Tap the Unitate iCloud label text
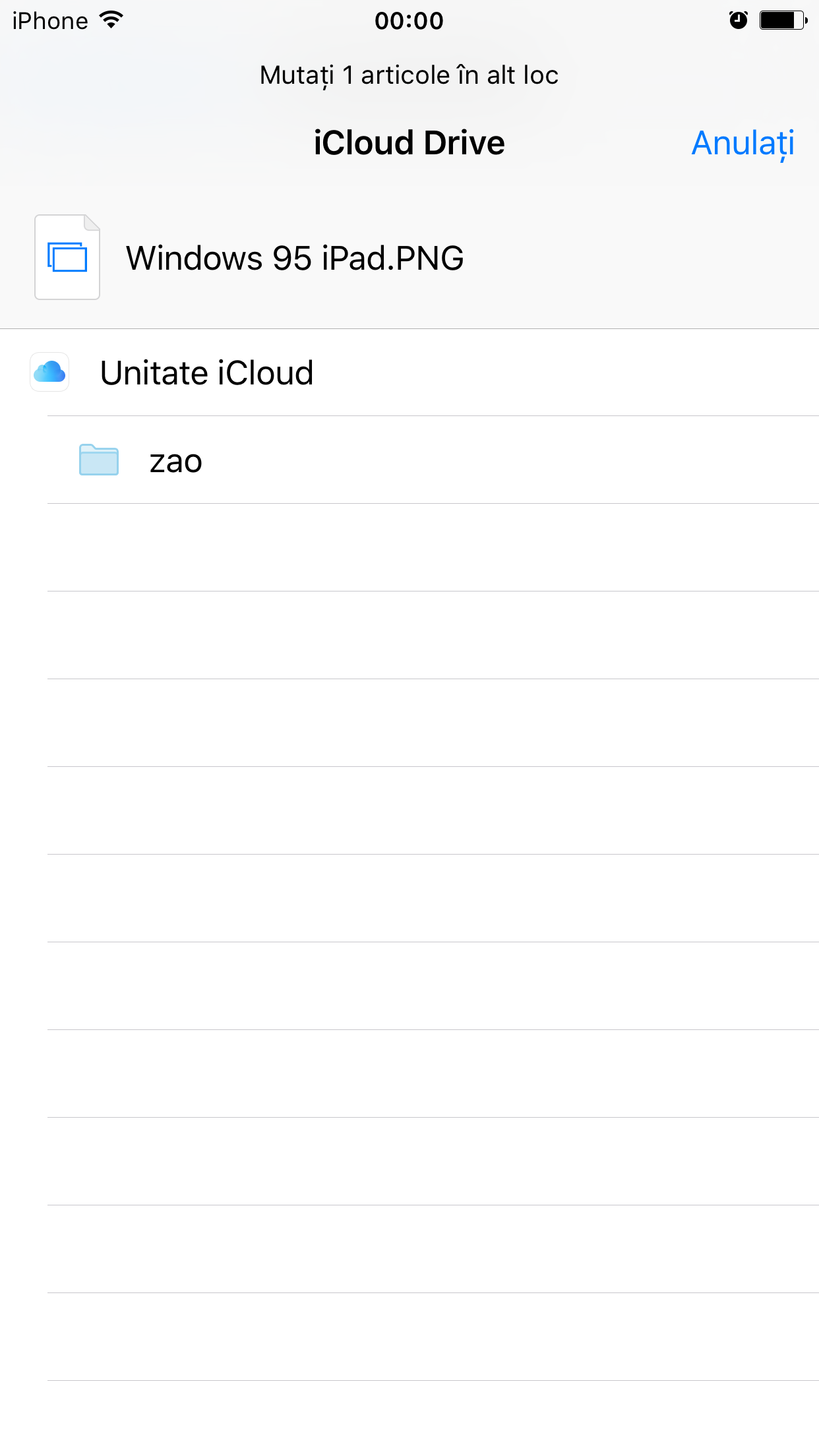Viewport: 819px width, 1456px height. point(207,373)
